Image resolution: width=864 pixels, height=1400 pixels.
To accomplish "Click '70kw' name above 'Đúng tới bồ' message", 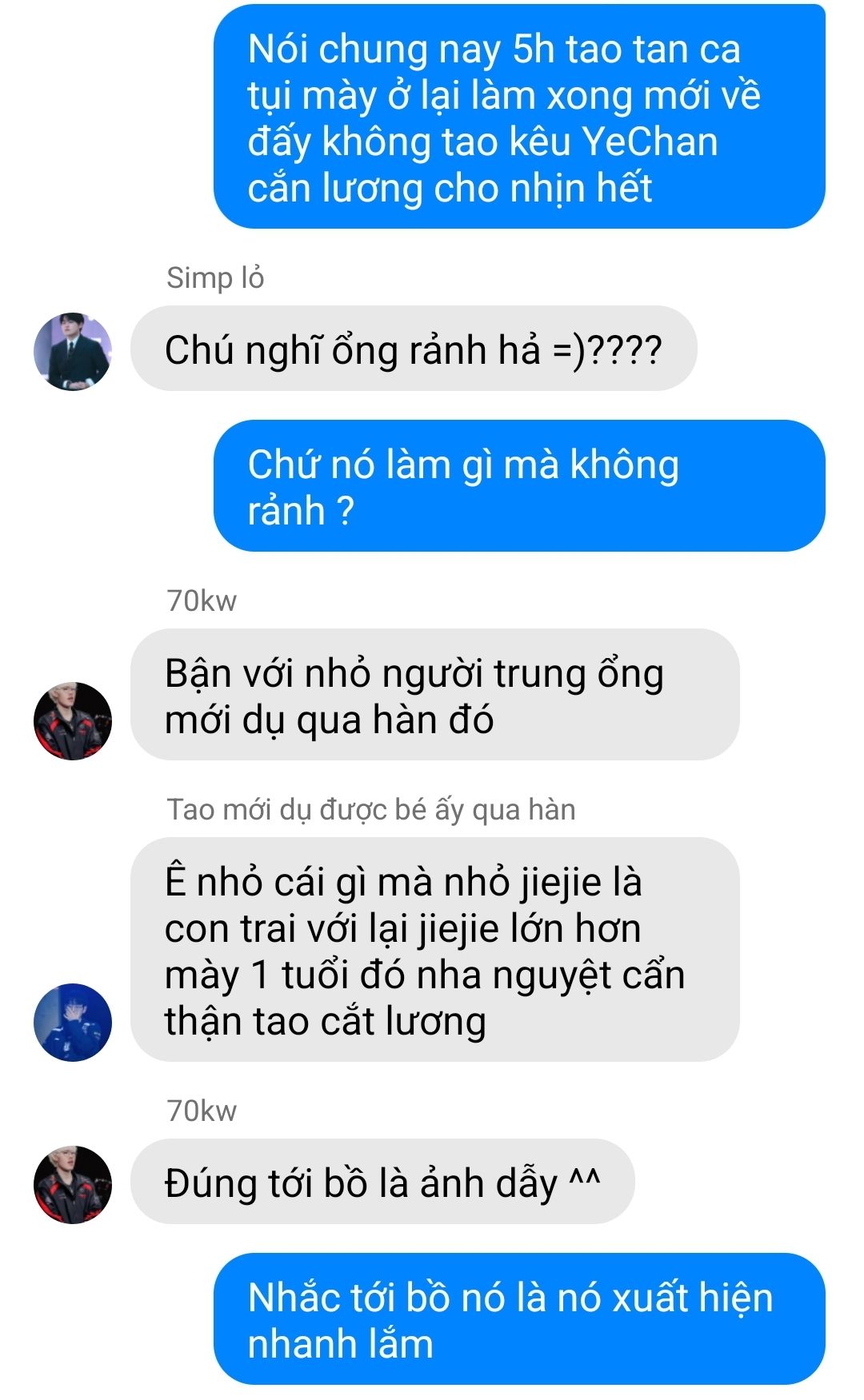I will click(x=202, y=1111).
